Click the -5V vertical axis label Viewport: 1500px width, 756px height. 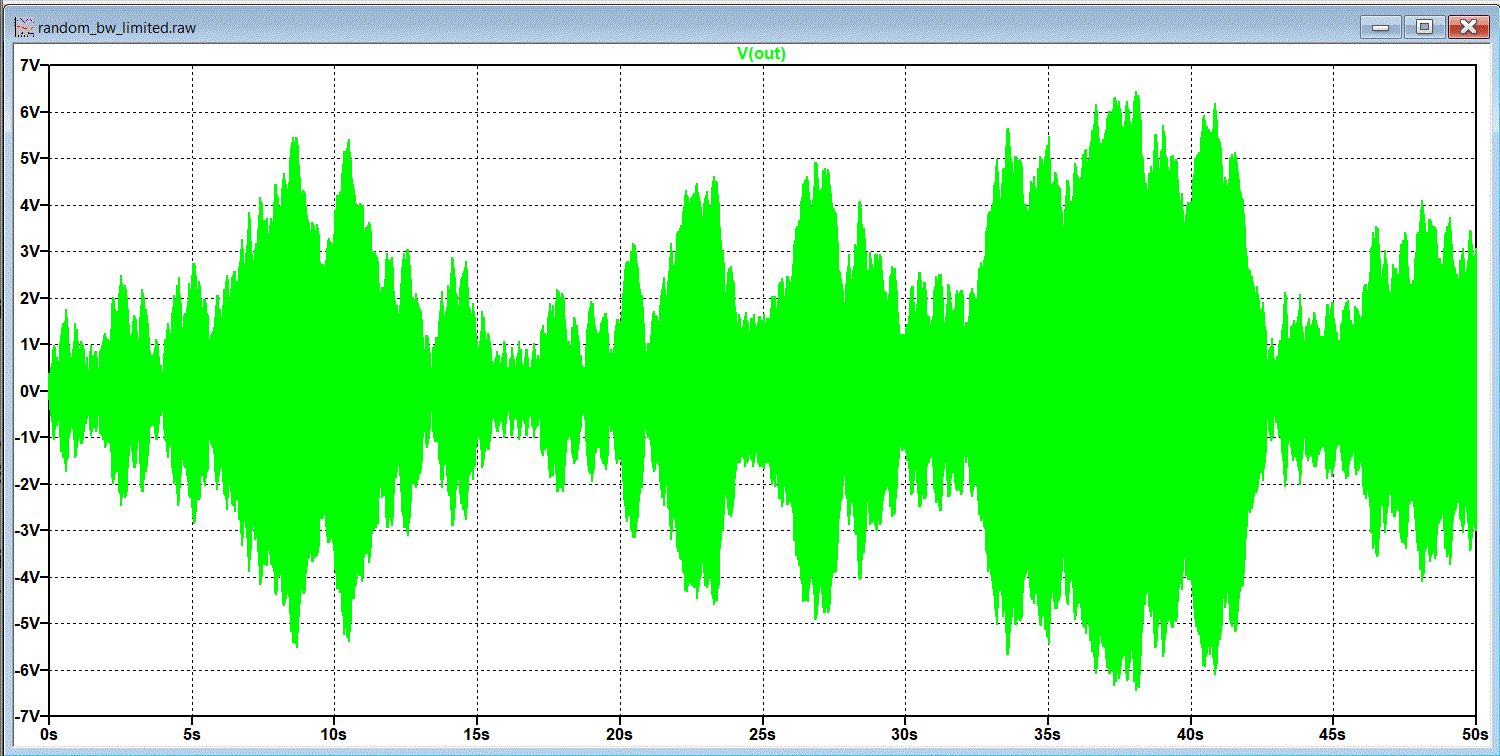(x=26, y=623)
